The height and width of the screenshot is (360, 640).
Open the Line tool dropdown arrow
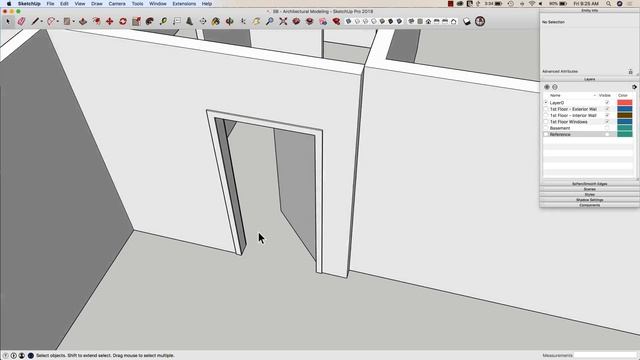(42, 22)
